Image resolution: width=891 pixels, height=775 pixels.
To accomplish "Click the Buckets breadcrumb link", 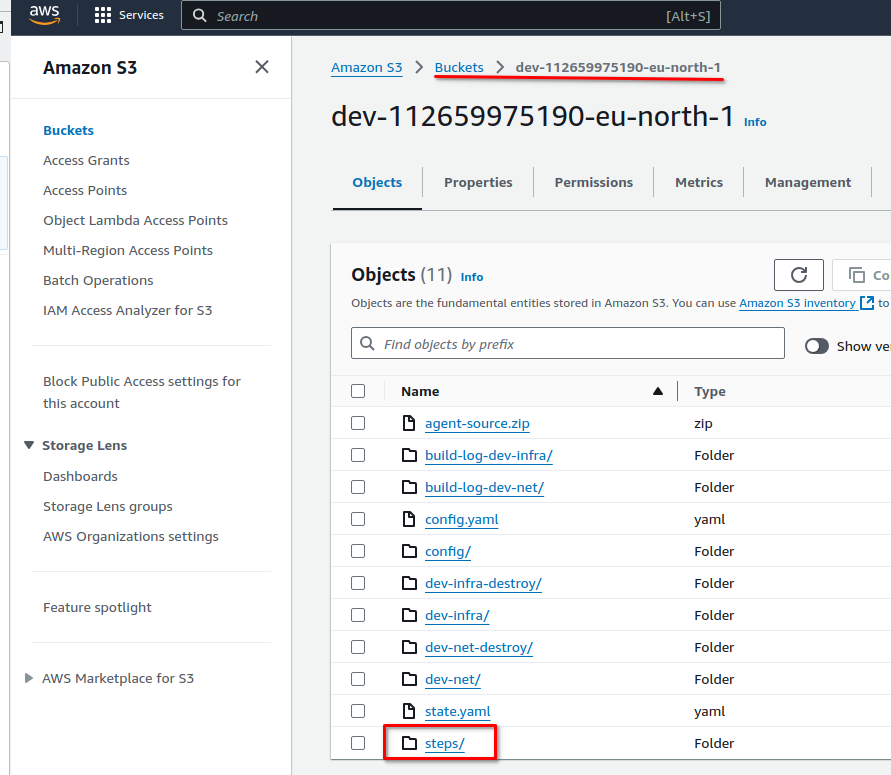I will point(459,67).
